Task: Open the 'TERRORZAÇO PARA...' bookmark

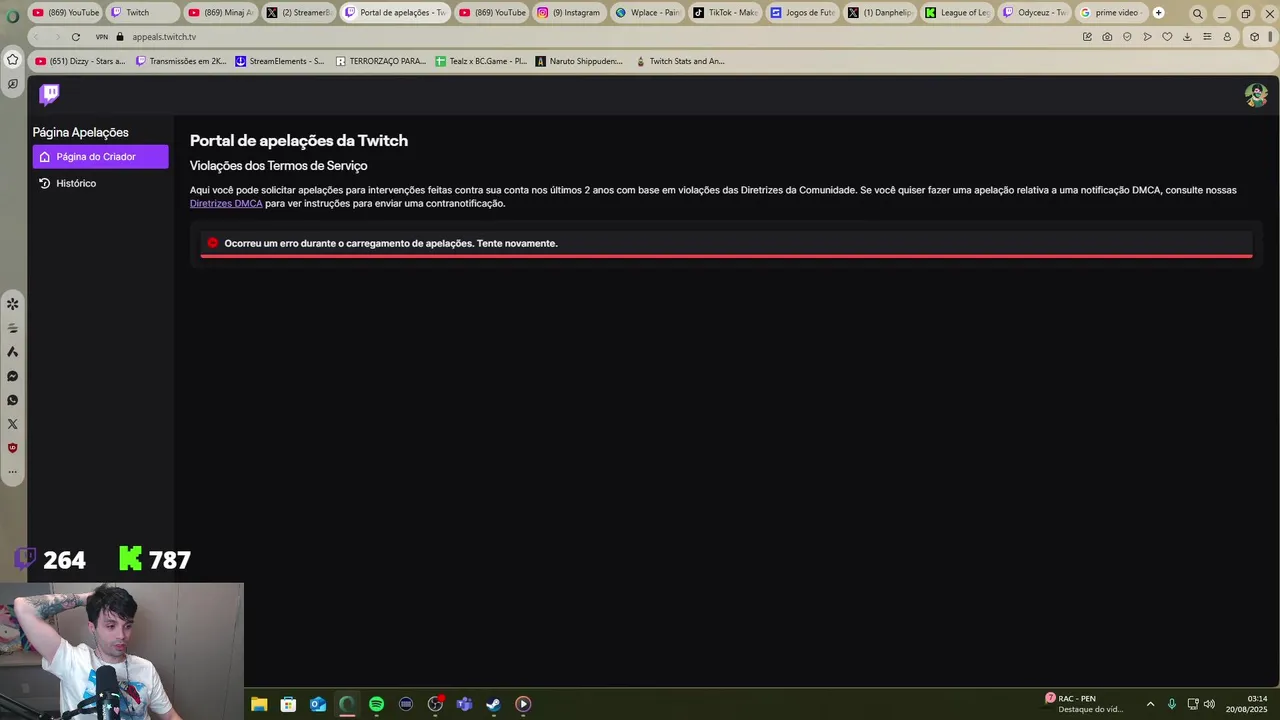Action: pos(381,61)
